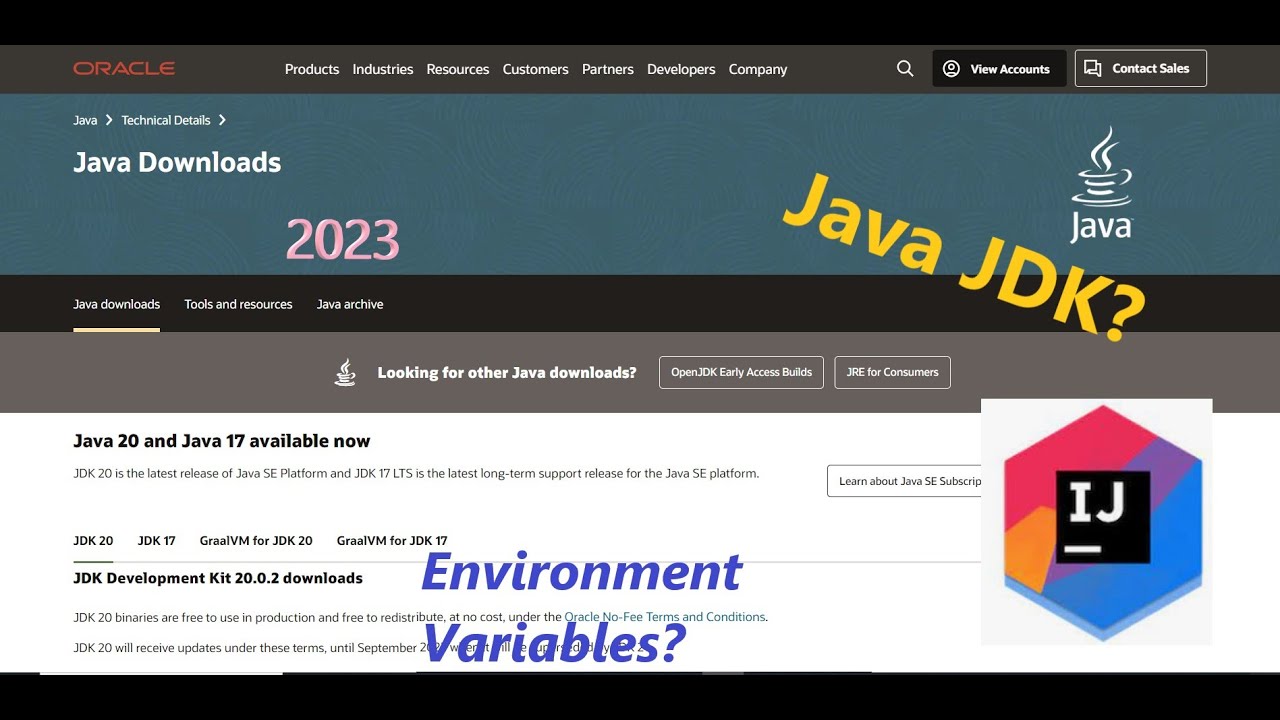This screenshot has width=1280, height=720.
Task: Select the JDK 20 tab
Action: coord(93,541)
